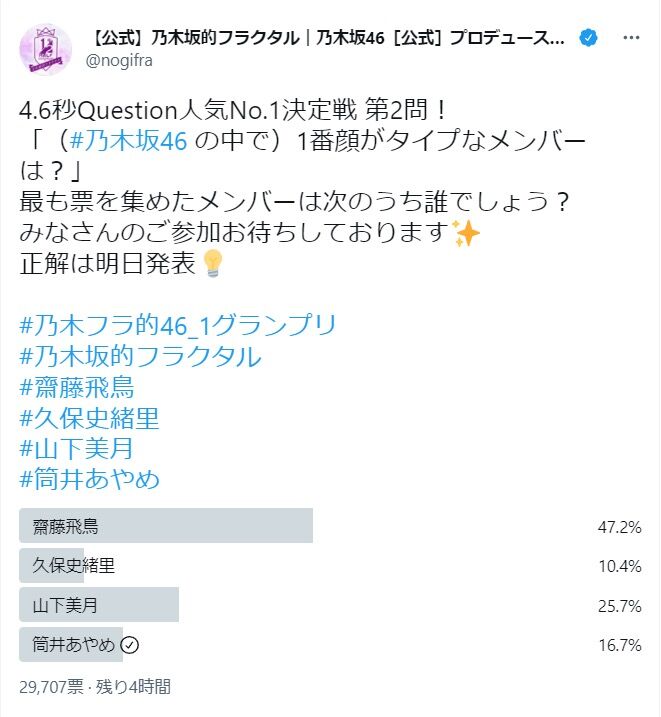
Task: Click the #久保史緒里 hashtag
Action: coord(89,417)
